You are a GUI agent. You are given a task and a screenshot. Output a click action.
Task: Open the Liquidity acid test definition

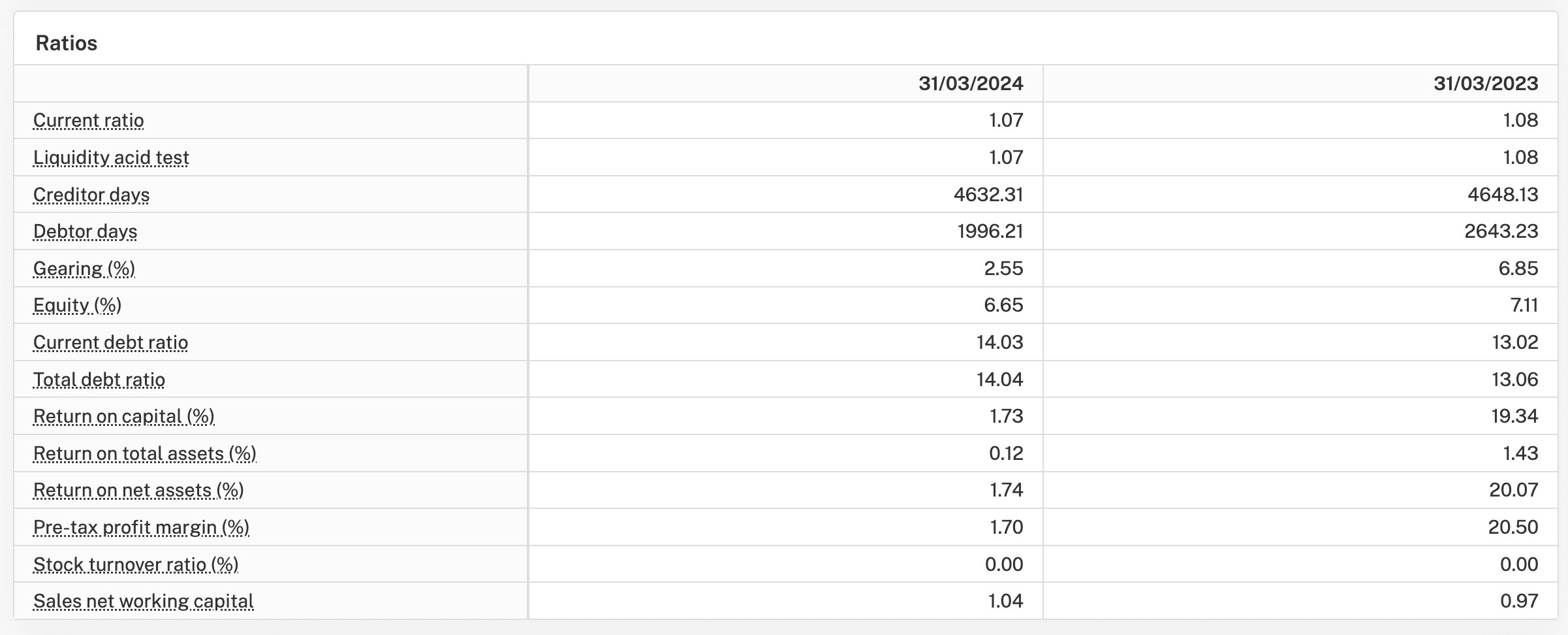point(111,157)
